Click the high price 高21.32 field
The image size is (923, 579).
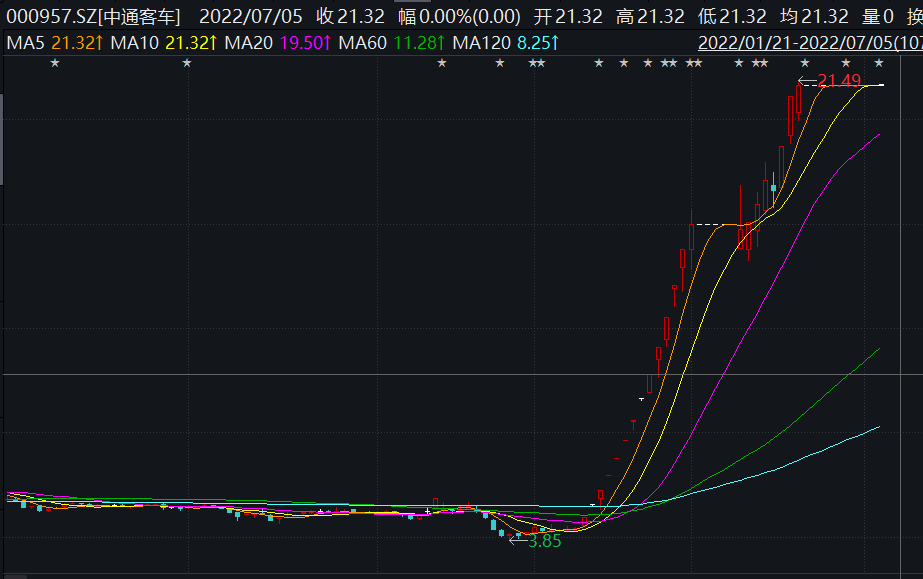pyautogui.click(x=650, y=16)
